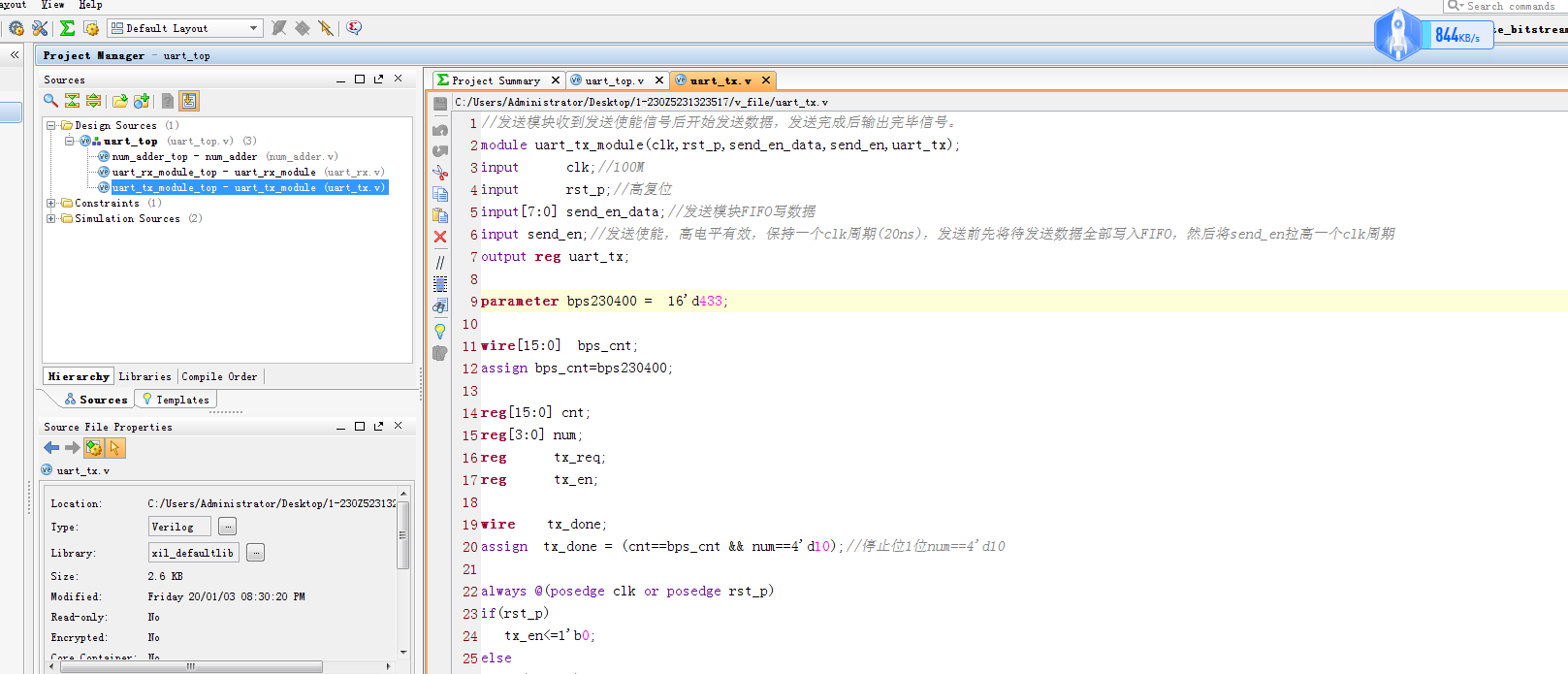Click the Search magnifier in Sources toolbar

pyautogui.click(x=50, y=101)
